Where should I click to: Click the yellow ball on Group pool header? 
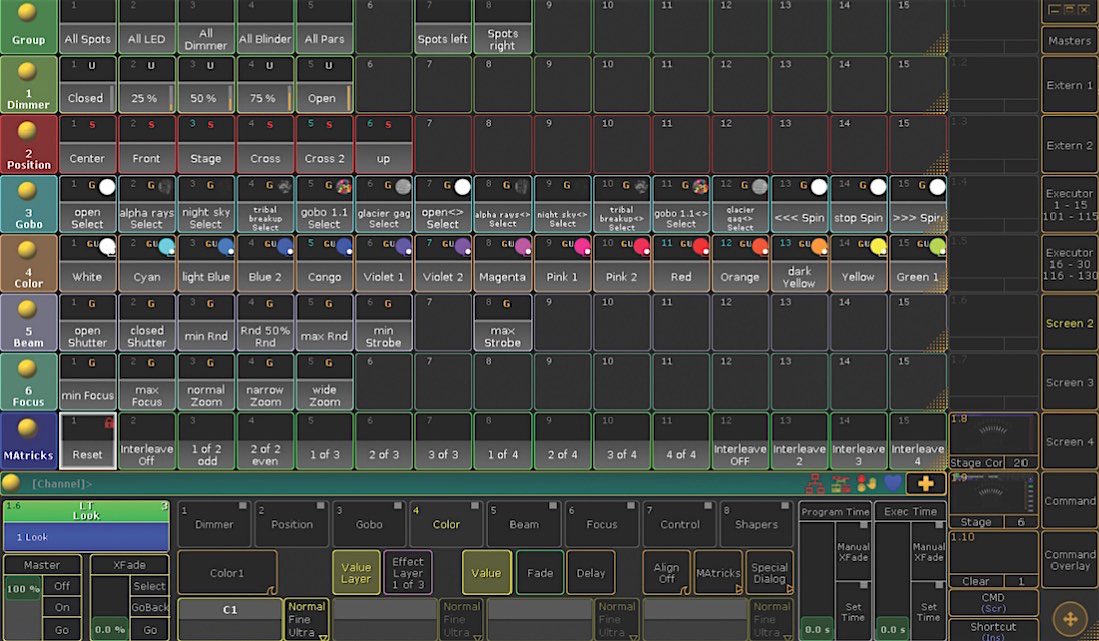pyautogui.click(x=27, y=13)
